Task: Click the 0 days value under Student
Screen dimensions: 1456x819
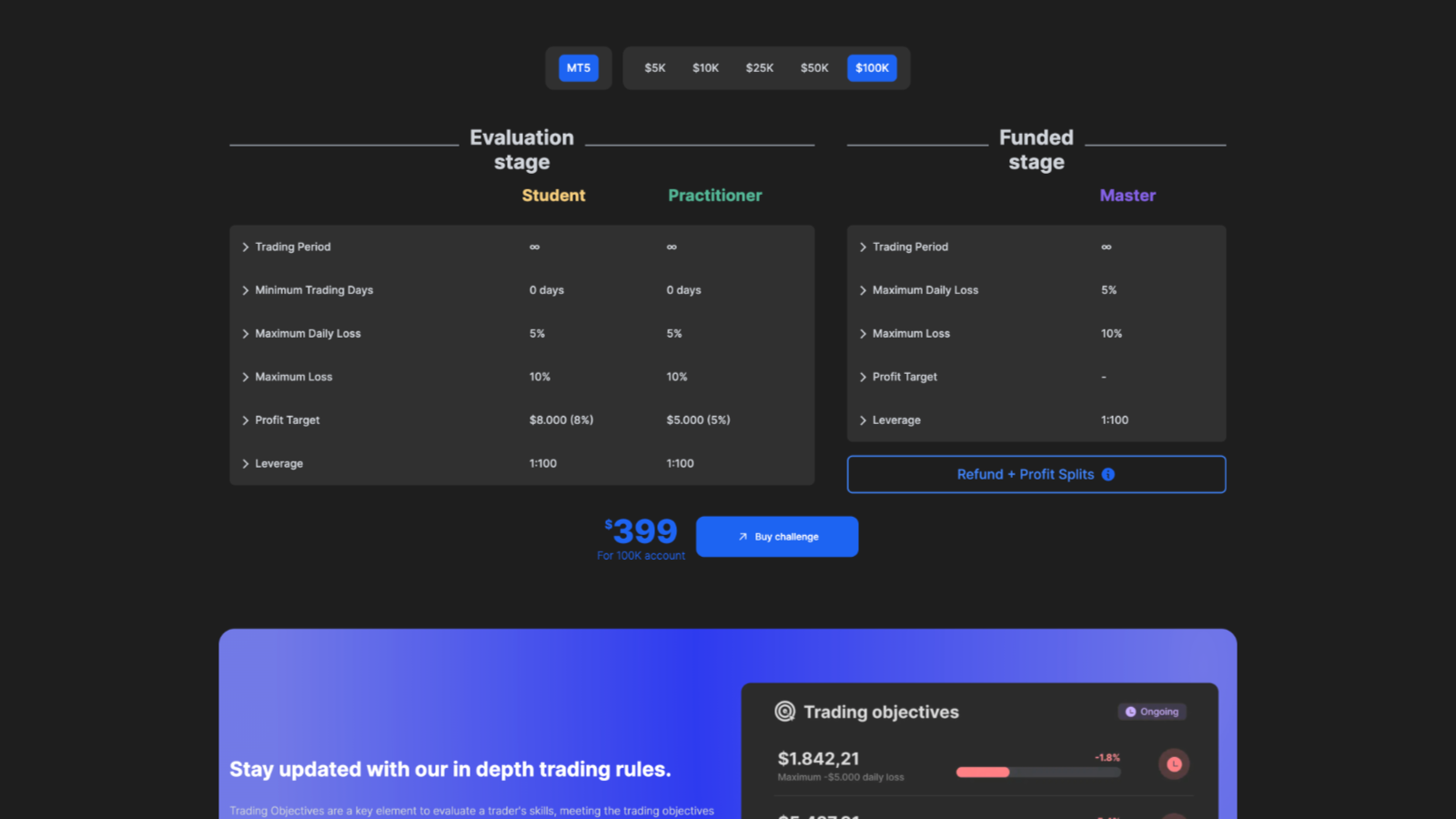Action: (547, 290)
